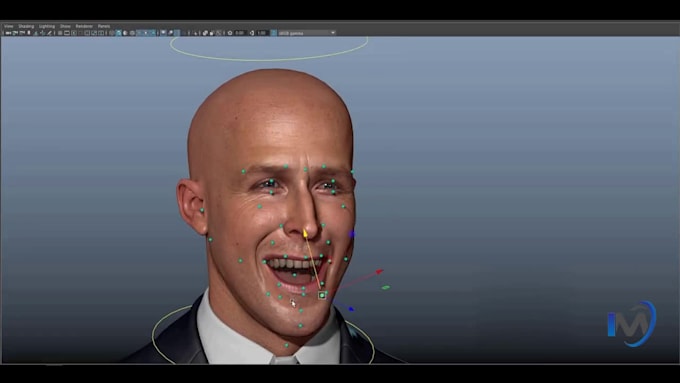Viewport: 680px width, 383px height.
Task: Open the Show panel menu
Action: pos(65,26)
